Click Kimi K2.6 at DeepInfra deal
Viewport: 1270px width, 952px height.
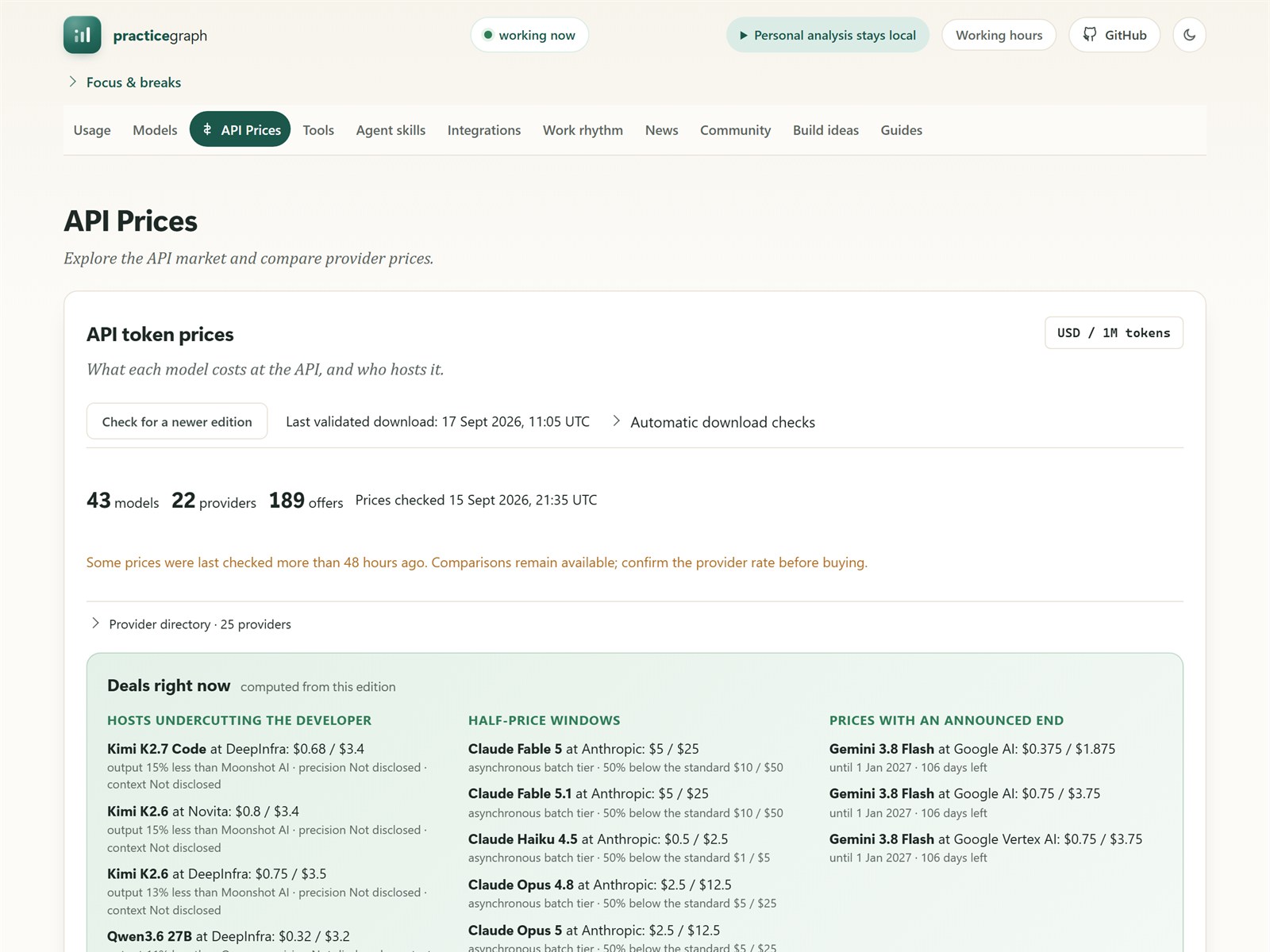(x=217, y=873)
